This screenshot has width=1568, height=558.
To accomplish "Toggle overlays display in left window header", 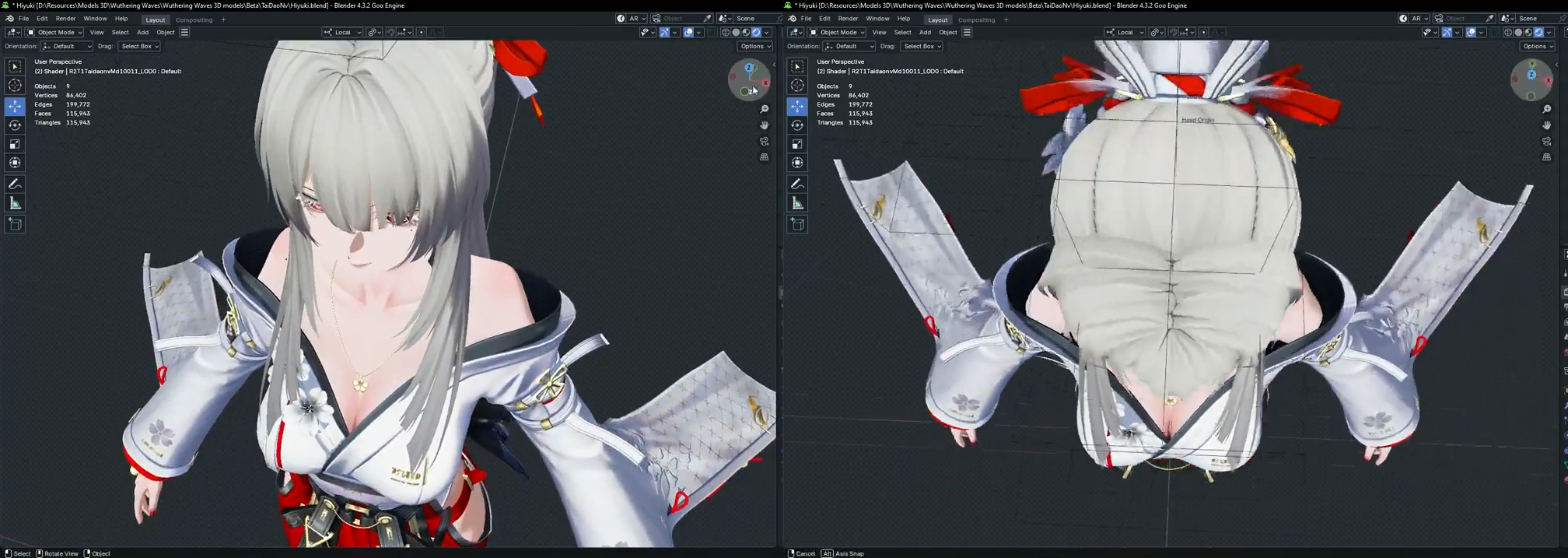I will 688,33.
